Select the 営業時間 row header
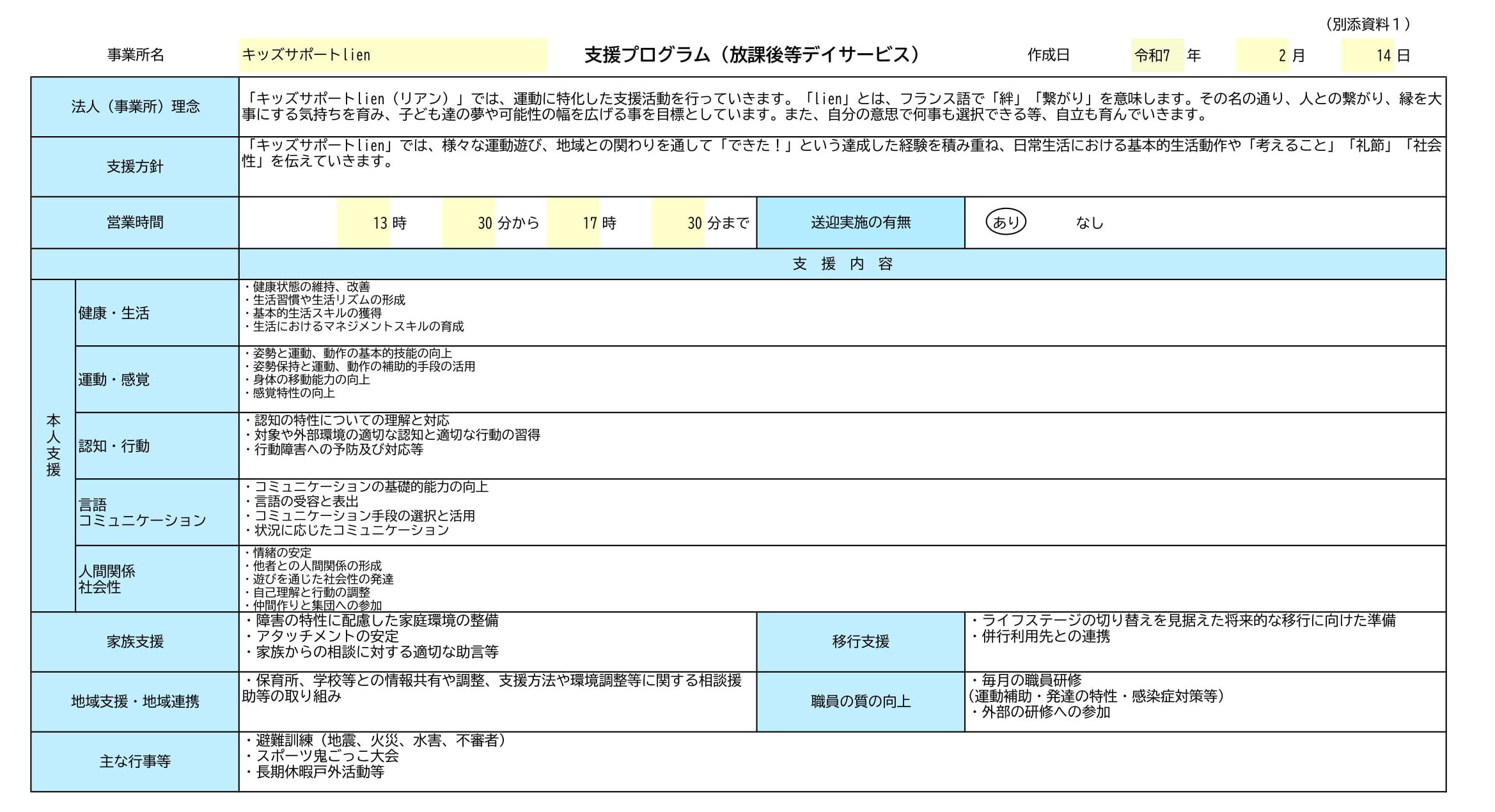 (136, 223)
